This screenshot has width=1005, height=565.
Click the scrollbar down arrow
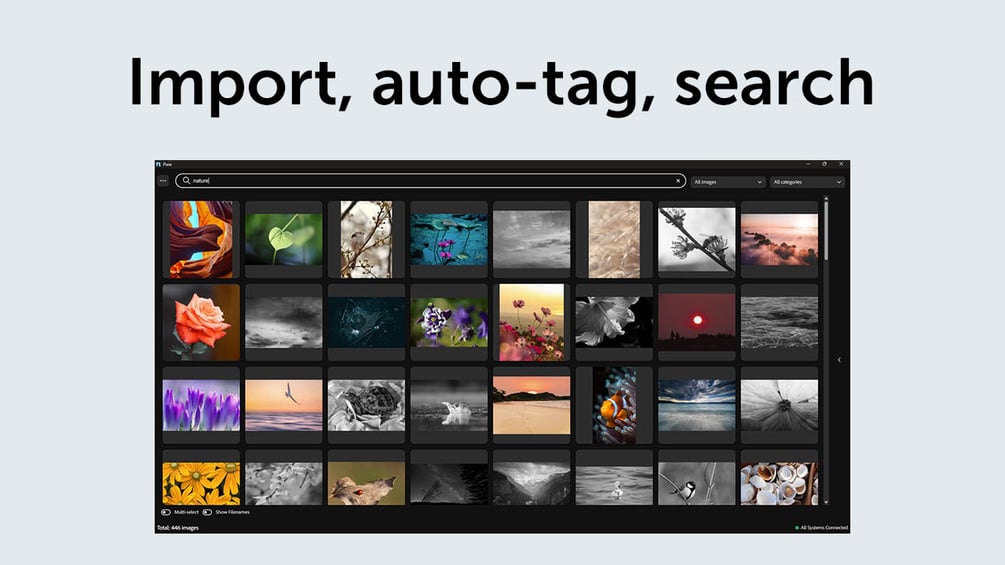tap(826, 503)
